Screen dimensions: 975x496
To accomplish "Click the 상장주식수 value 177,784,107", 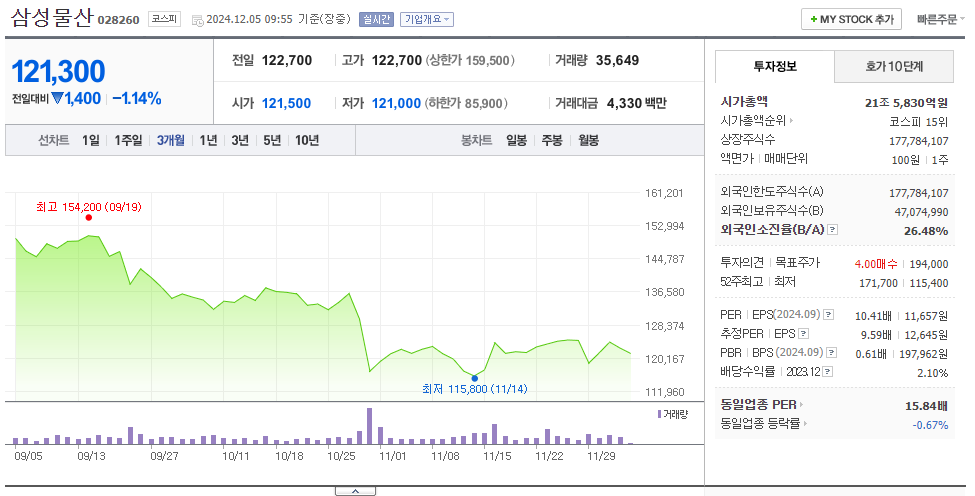I will click(x=918, y=141).
